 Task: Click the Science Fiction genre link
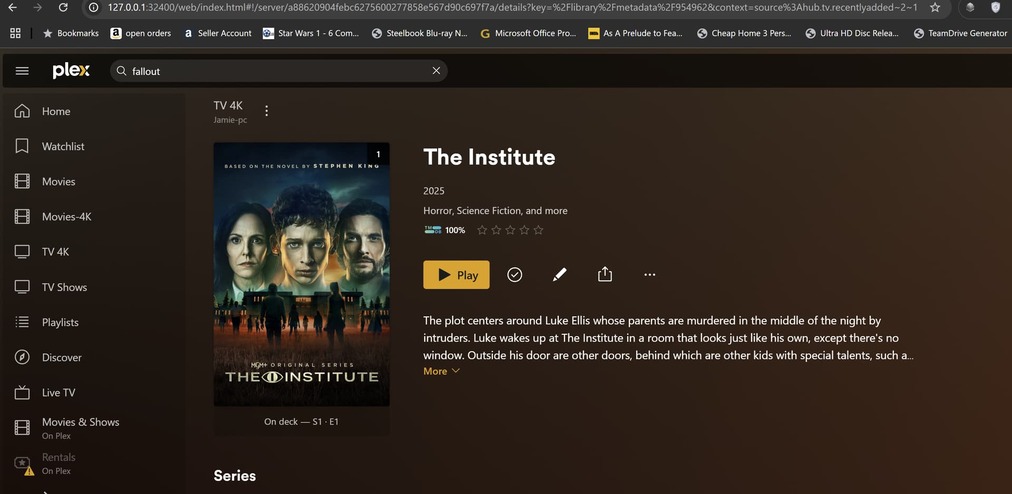(489, 211)
